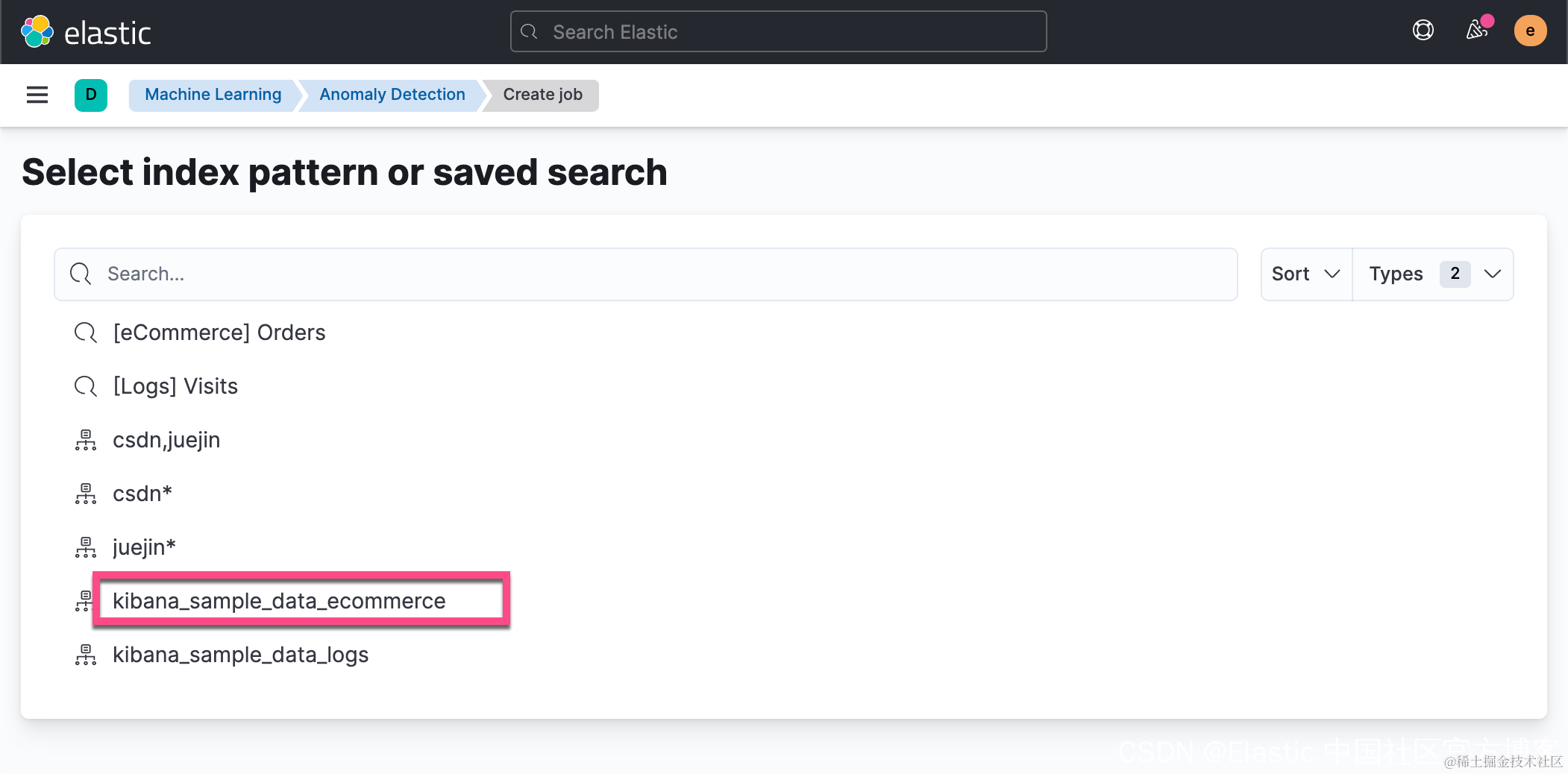This screenshot has width=1568, height=774.
Task: Click the saved search icon beside [eCommerce] Orders
Action: click(x=86, y=333)
